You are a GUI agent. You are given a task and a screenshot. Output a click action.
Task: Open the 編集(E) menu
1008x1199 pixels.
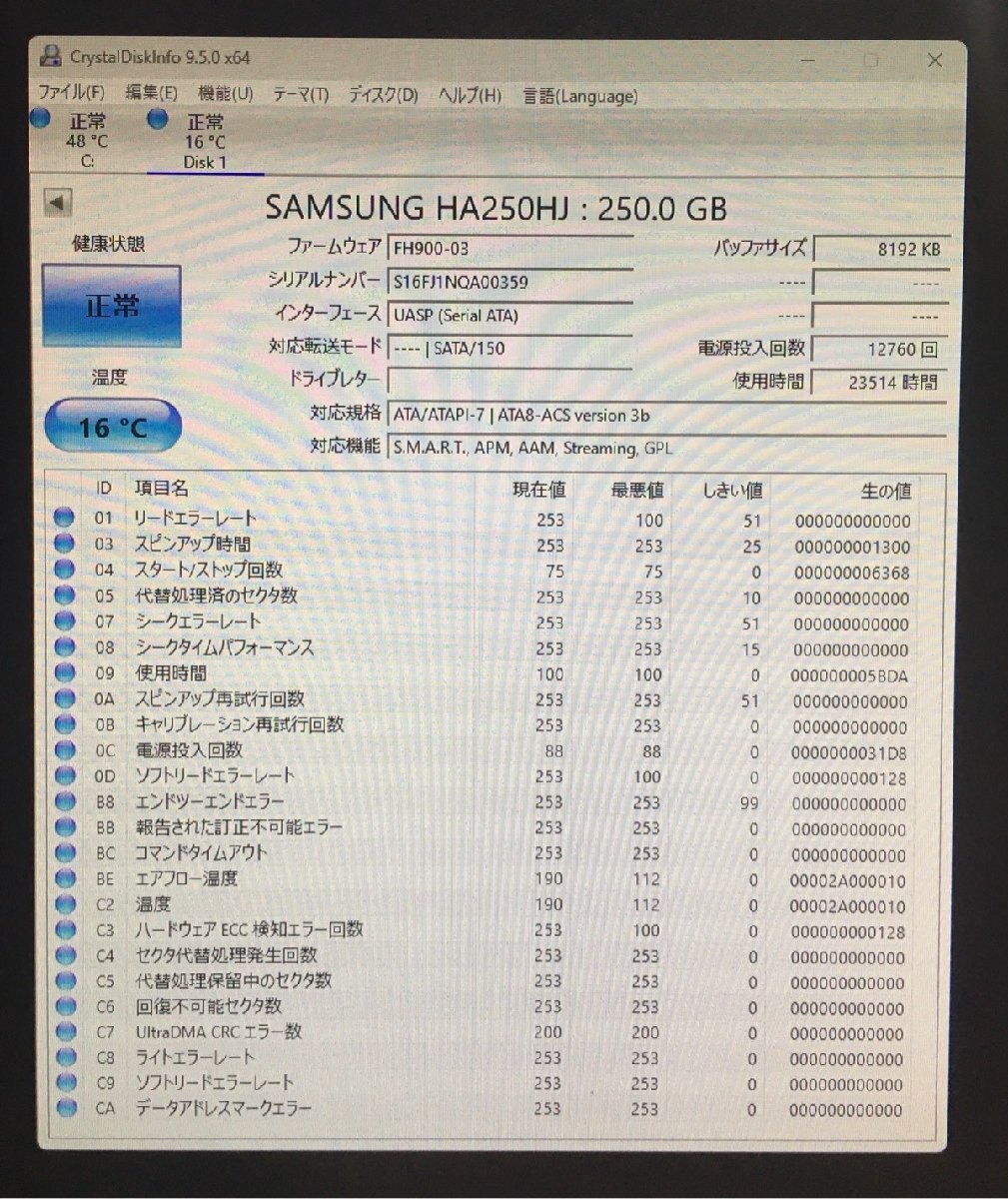151,93
